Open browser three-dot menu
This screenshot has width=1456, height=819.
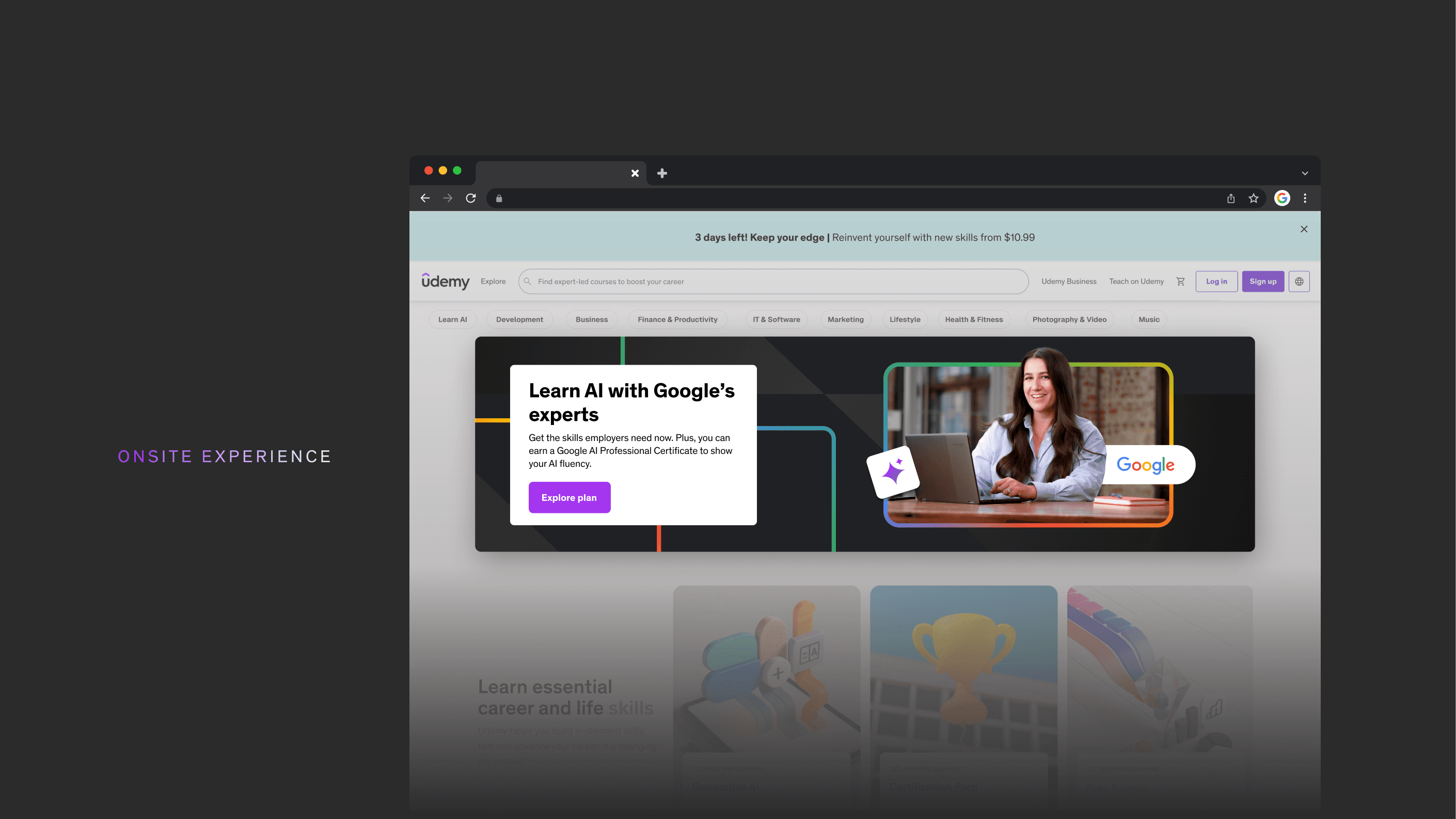[1305, 198]
